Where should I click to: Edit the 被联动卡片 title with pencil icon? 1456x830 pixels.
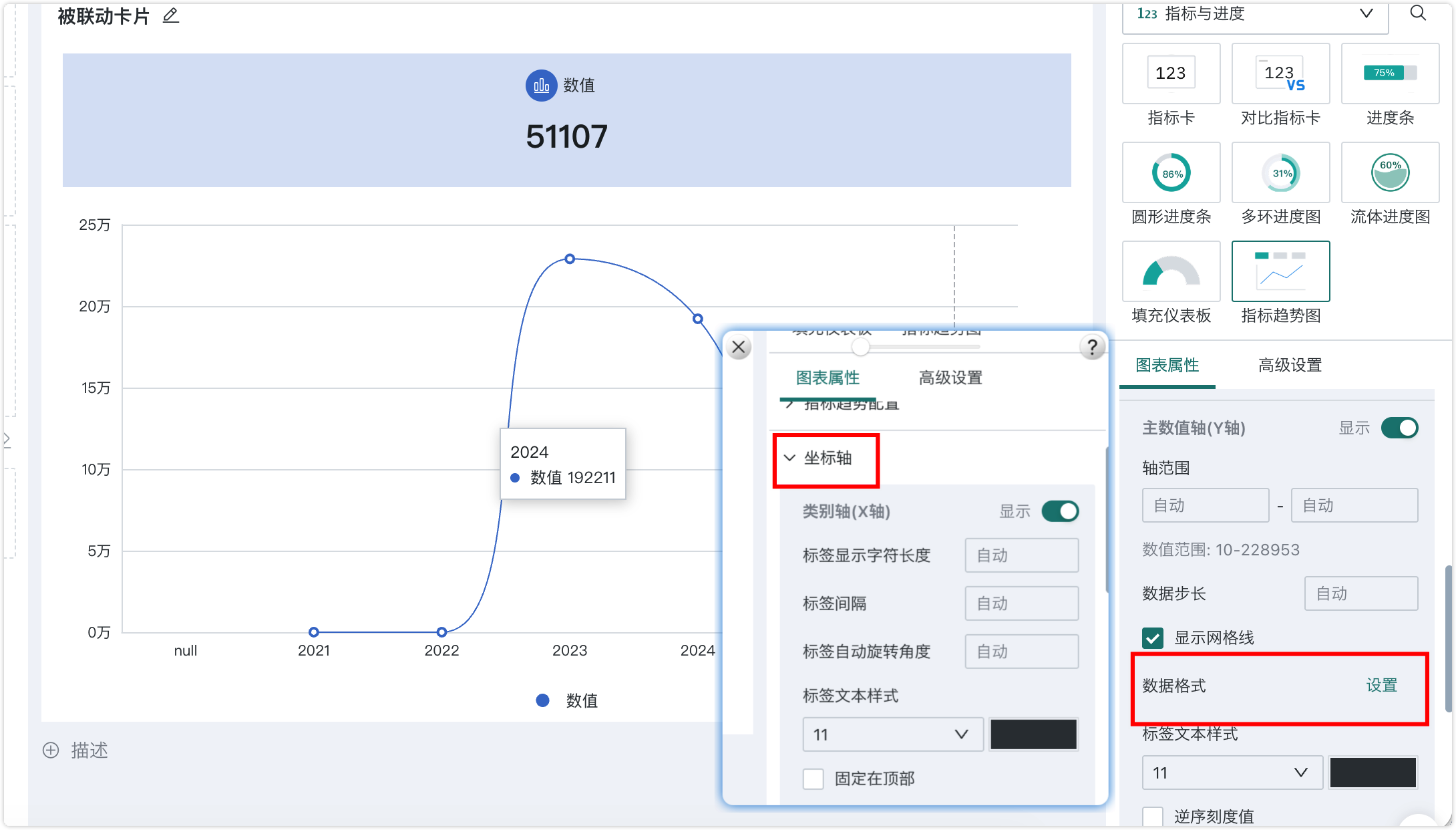171,15
